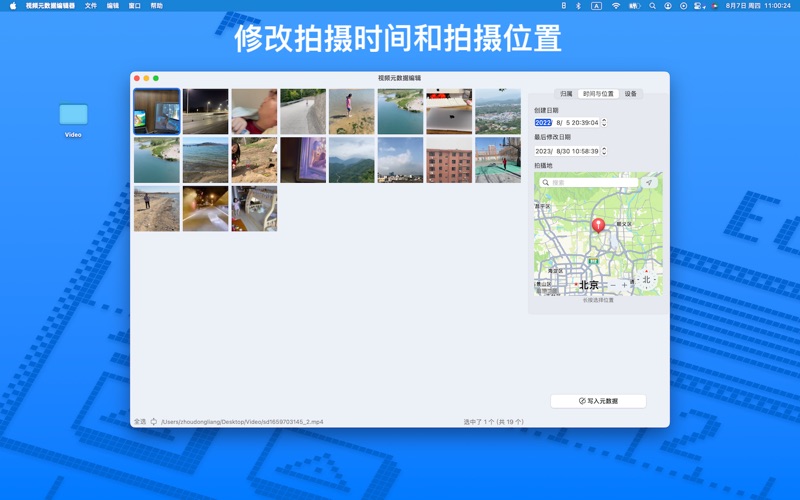This screenshot has height=500, width=800.
Task: Click the refresh icon beside 全选
Action: (x=154, y=422)
